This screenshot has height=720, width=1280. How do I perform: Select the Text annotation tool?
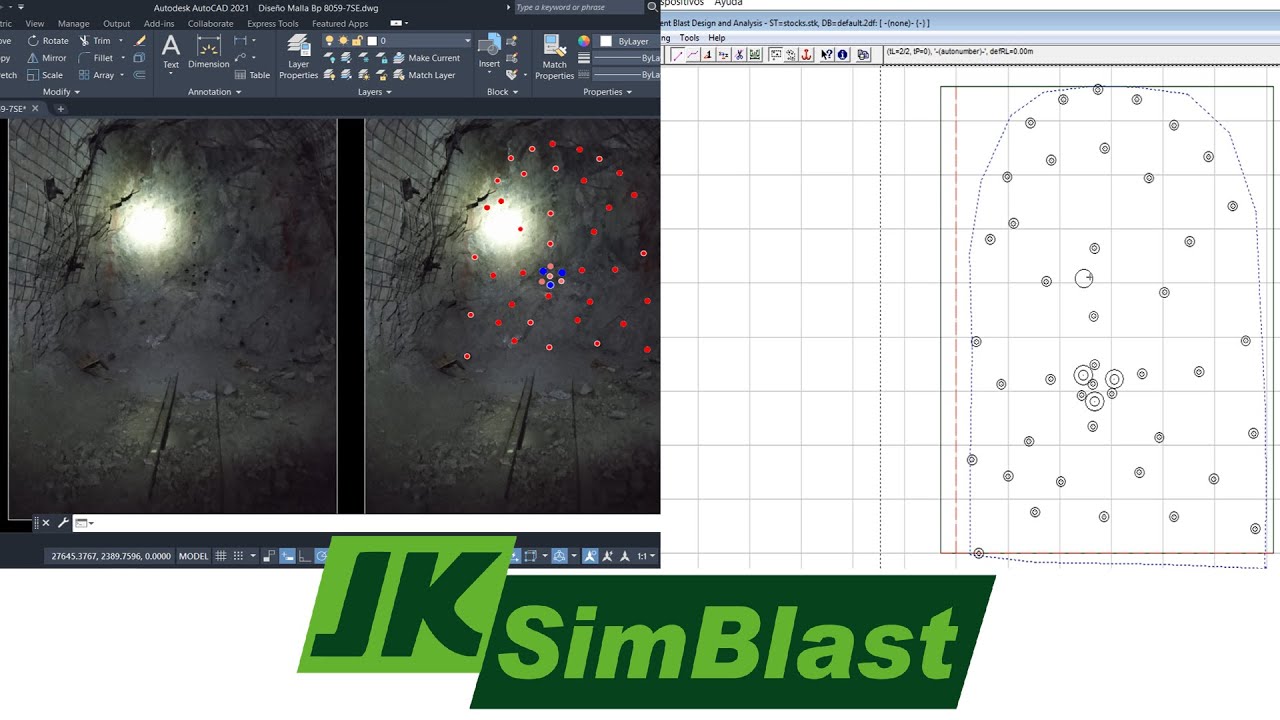tap(171, 52)
